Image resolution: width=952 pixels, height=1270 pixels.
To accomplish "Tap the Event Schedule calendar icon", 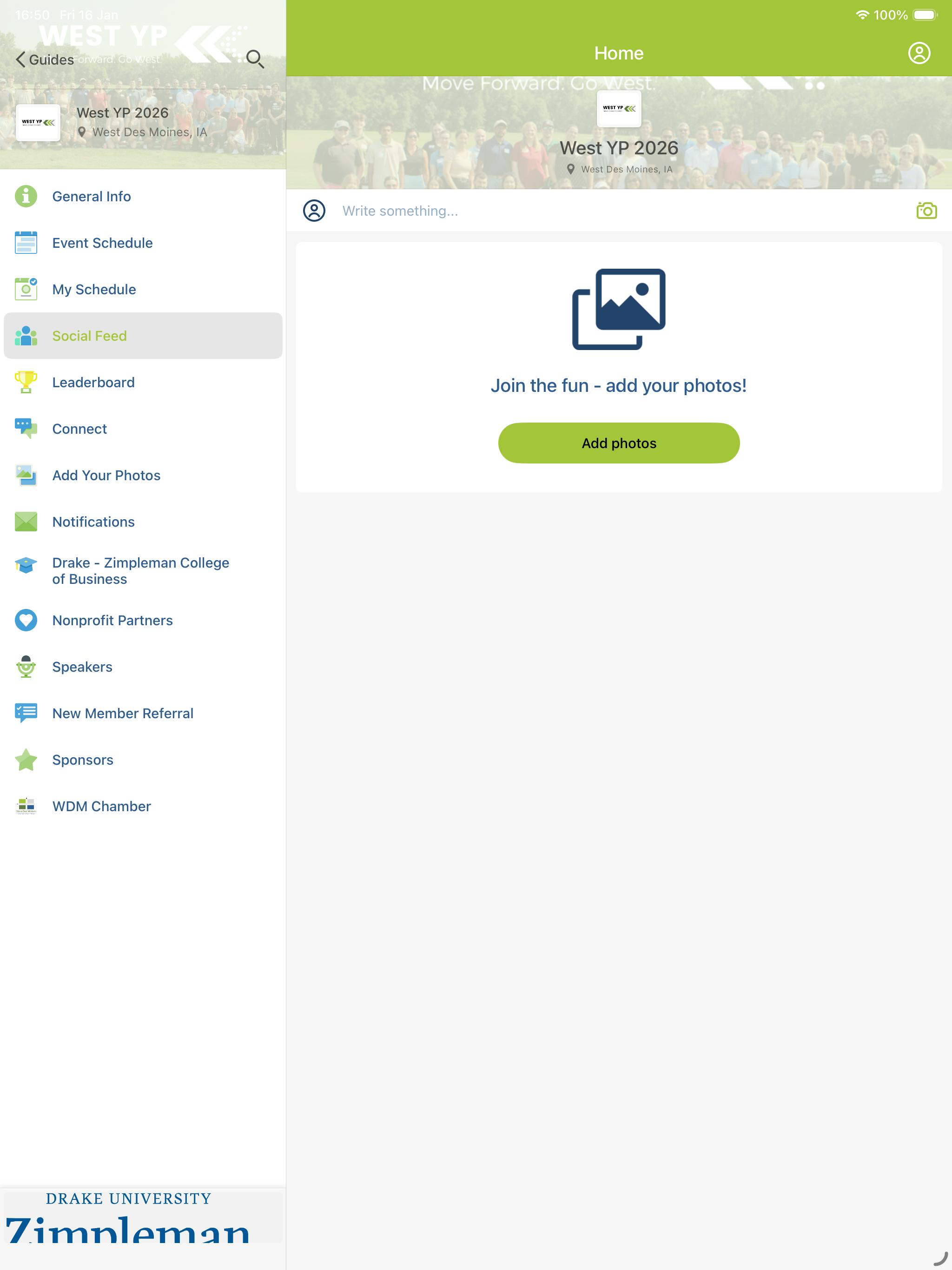I will pyautogui.click(x=26, y=243).
